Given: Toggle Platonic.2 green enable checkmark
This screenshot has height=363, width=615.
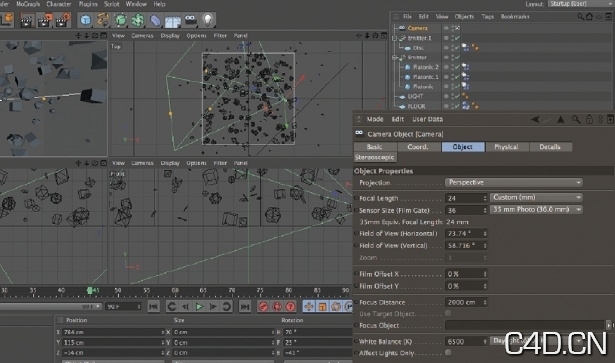Looking at the screenshot, I should [457, 67].
